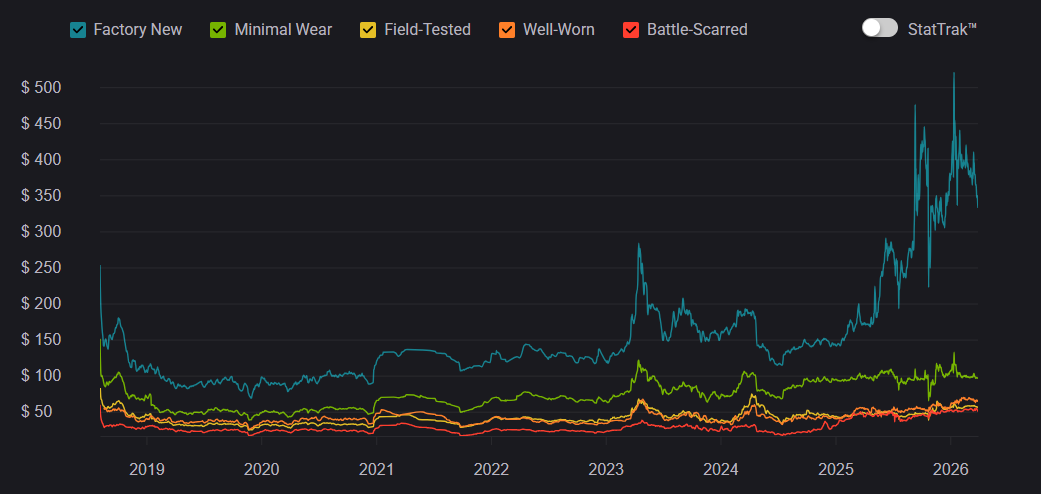Uncheck the Factory New checkbox

click(x=78, y=29)
